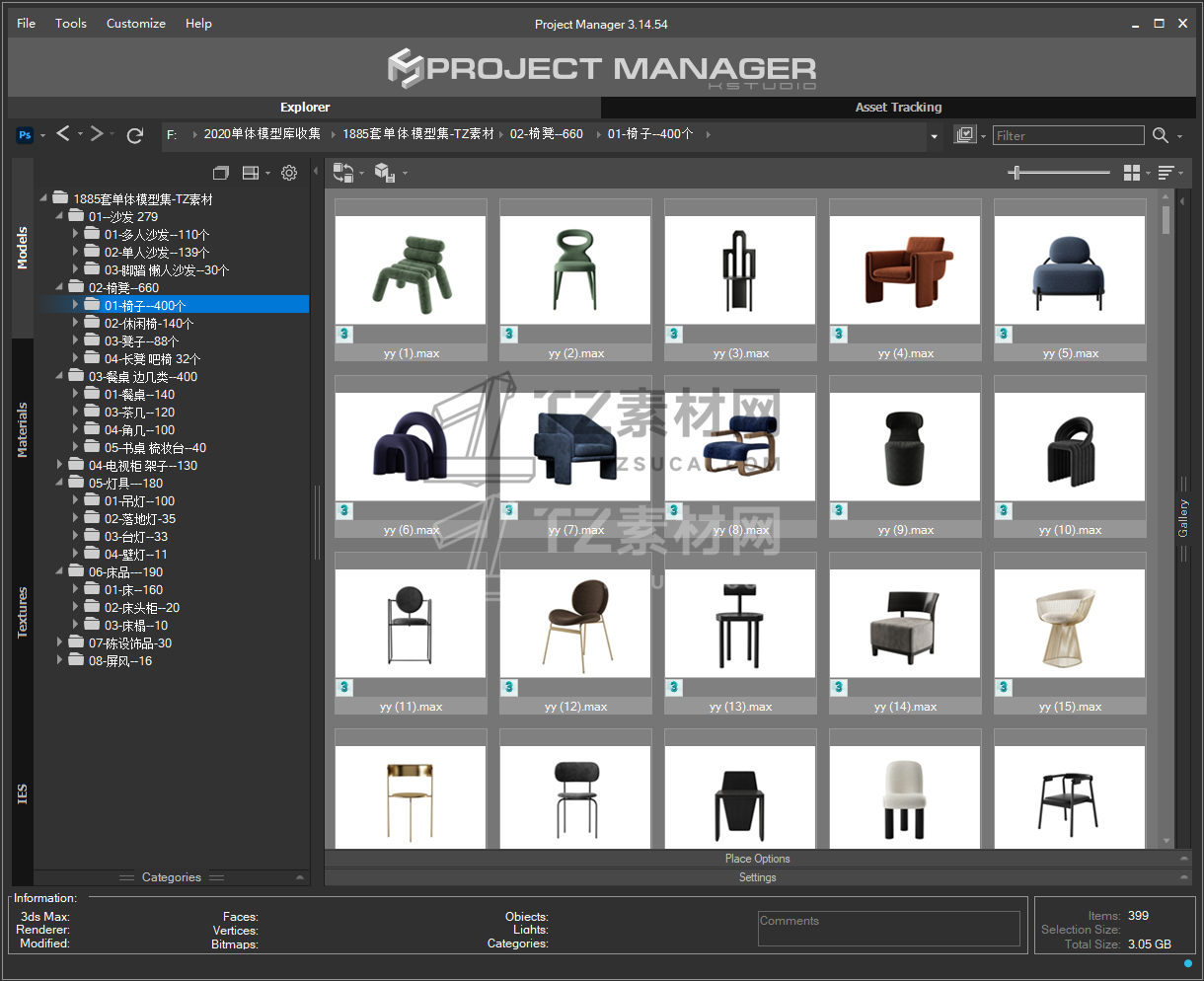Select tree folder 01-吊灯--100
Image resolution: width=1204 pixels, height=981 pixels.
(x=139, y=500)
